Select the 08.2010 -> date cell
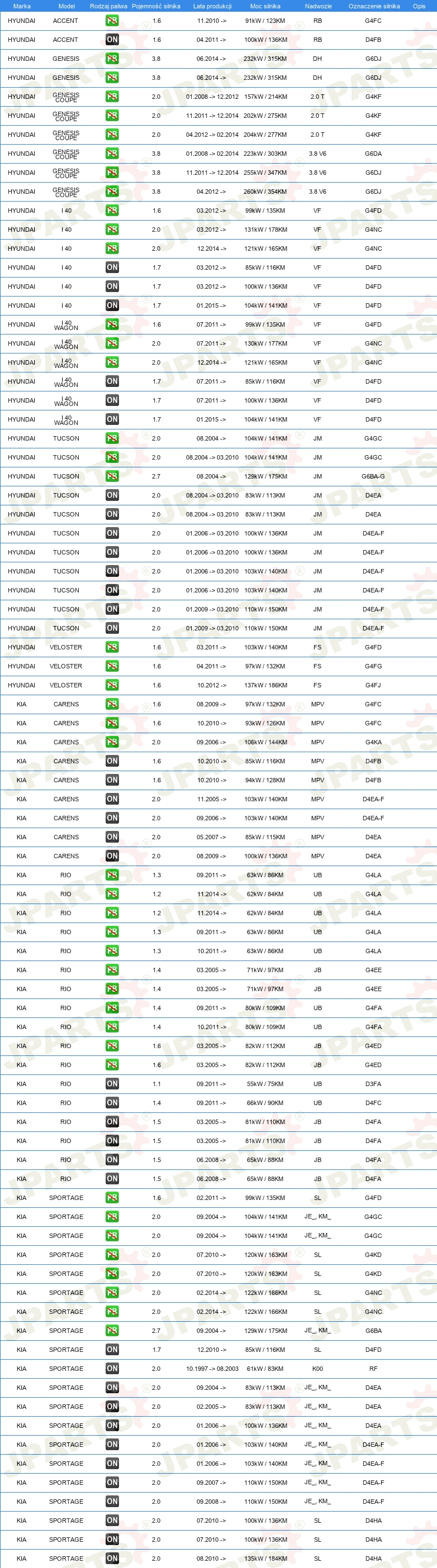Image resolution: width=437 pixels, height=1568 pixels. click(211, 1559)
